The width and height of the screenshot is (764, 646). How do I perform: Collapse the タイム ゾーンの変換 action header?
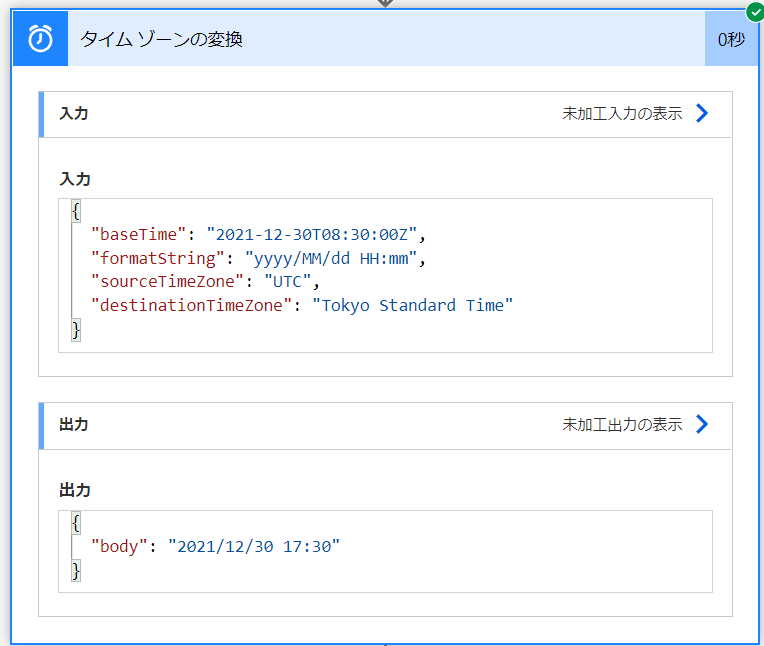coord(386,38)
